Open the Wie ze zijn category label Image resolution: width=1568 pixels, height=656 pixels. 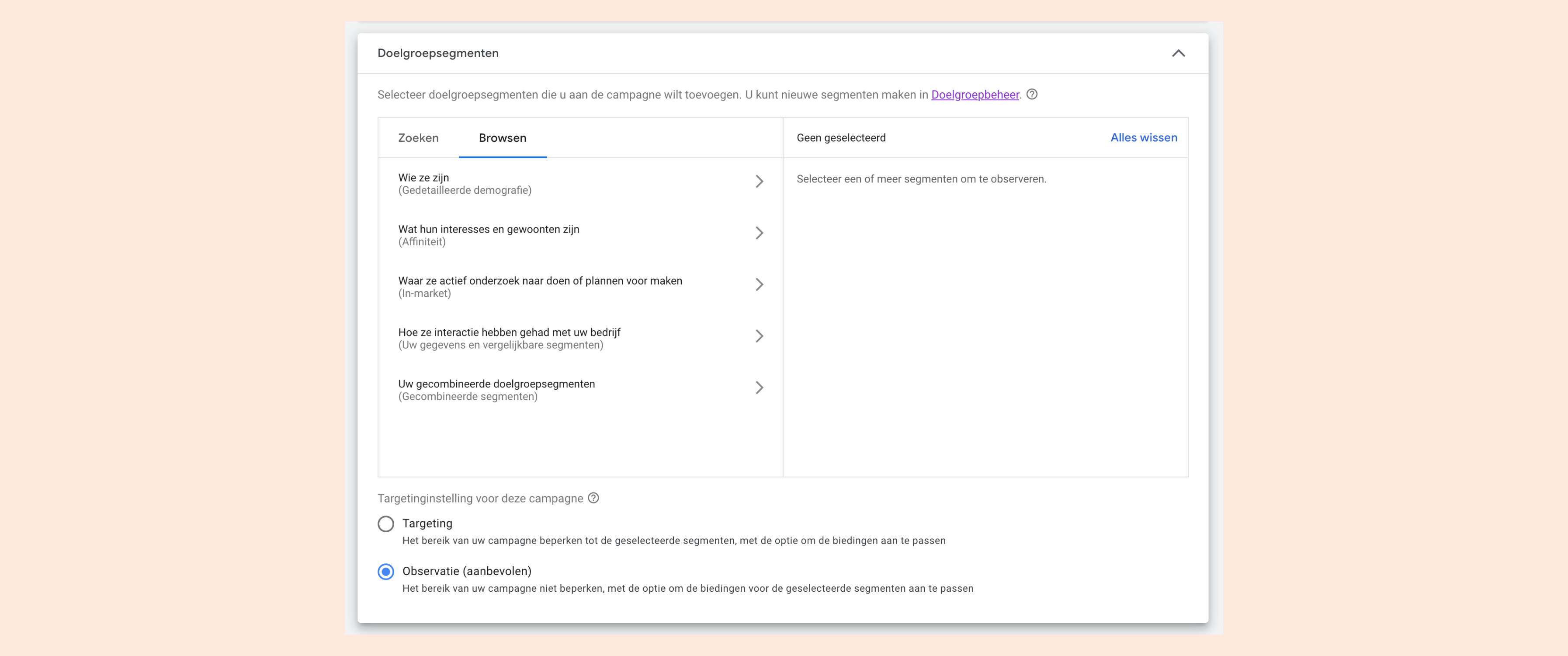[x=423, y=178]
